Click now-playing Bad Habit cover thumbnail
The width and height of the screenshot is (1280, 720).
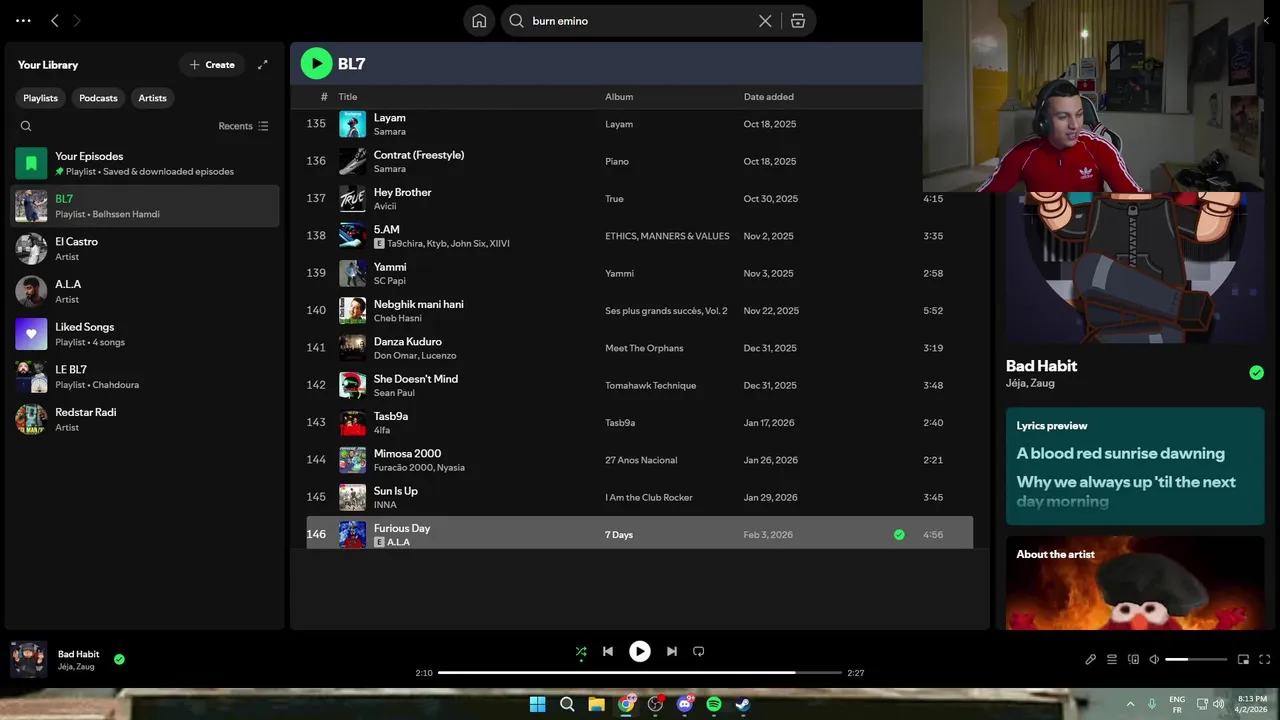(x=29, y=660)
